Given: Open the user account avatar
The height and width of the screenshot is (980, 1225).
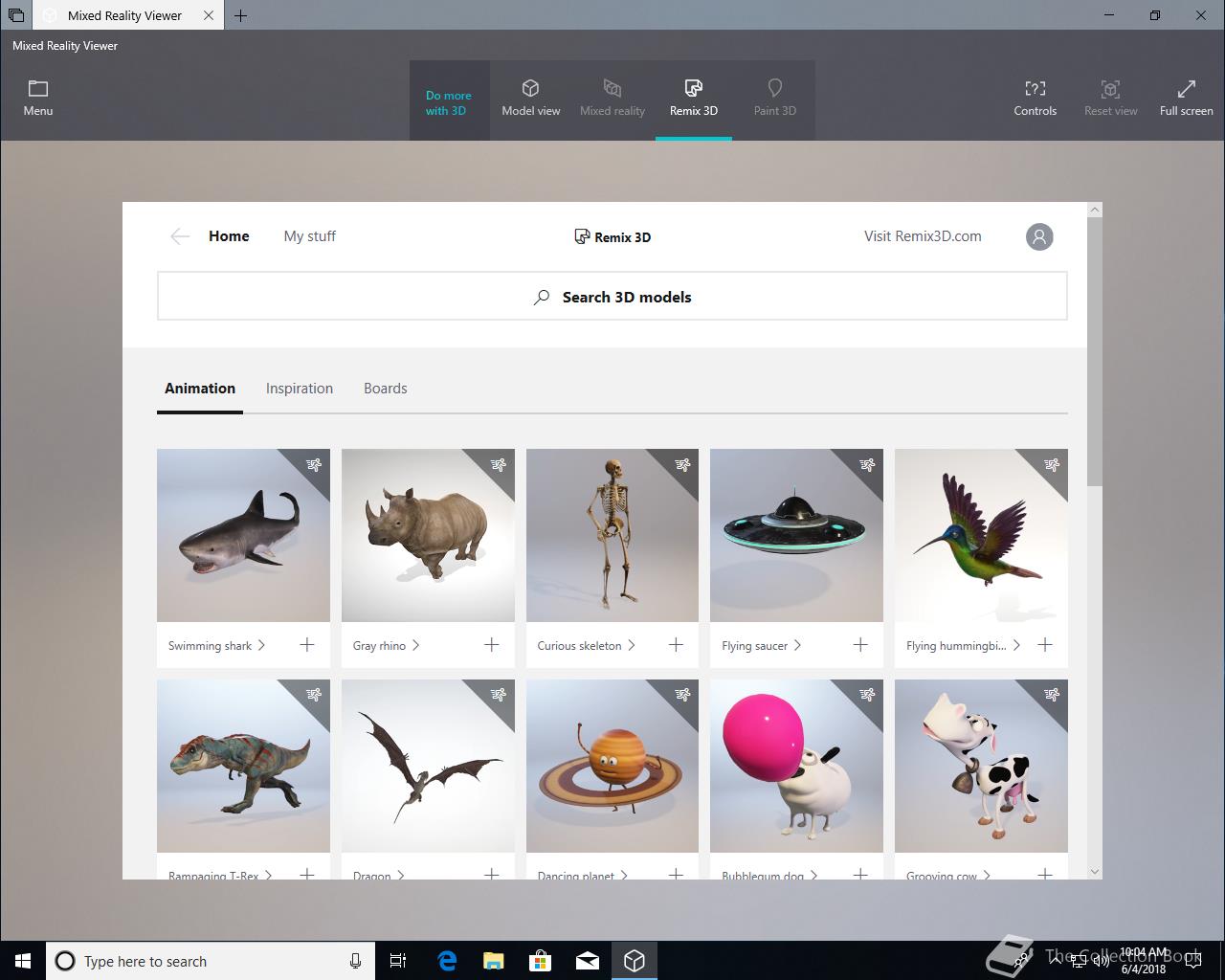Looking at the screenshot, I should click(1039, 236).
